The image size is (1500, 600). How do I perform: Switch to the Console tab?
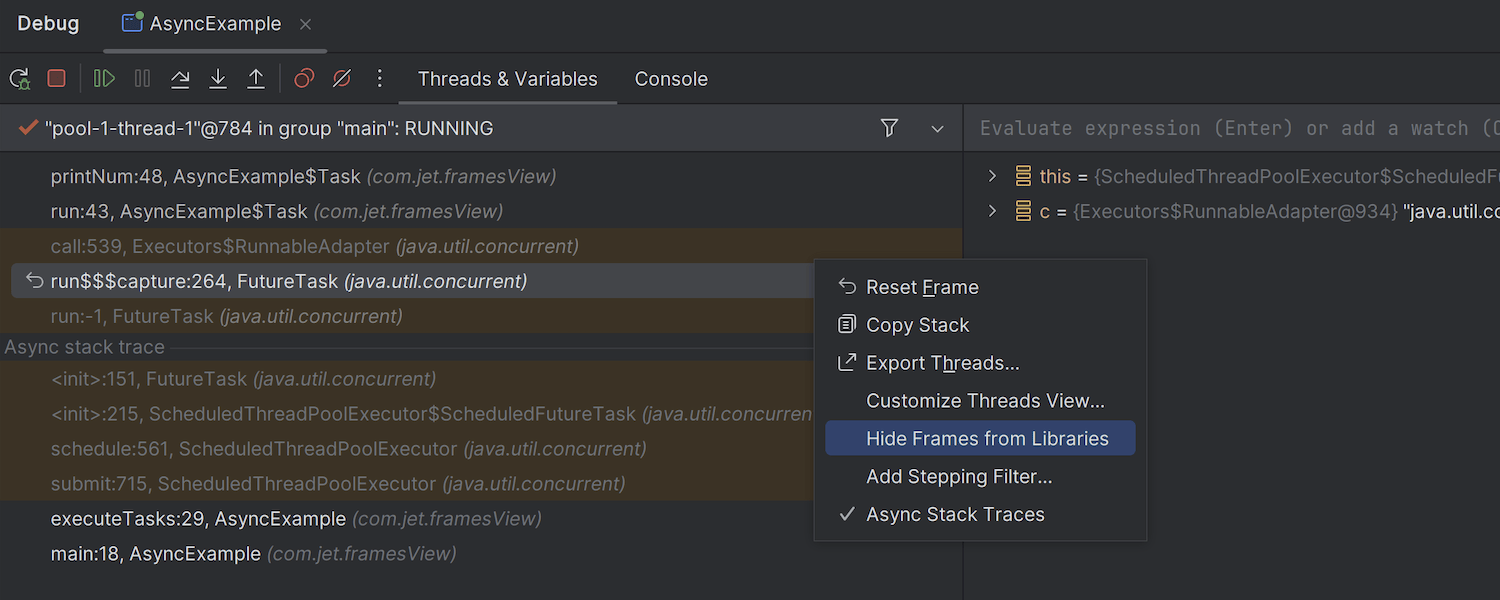tap(671, 79)
